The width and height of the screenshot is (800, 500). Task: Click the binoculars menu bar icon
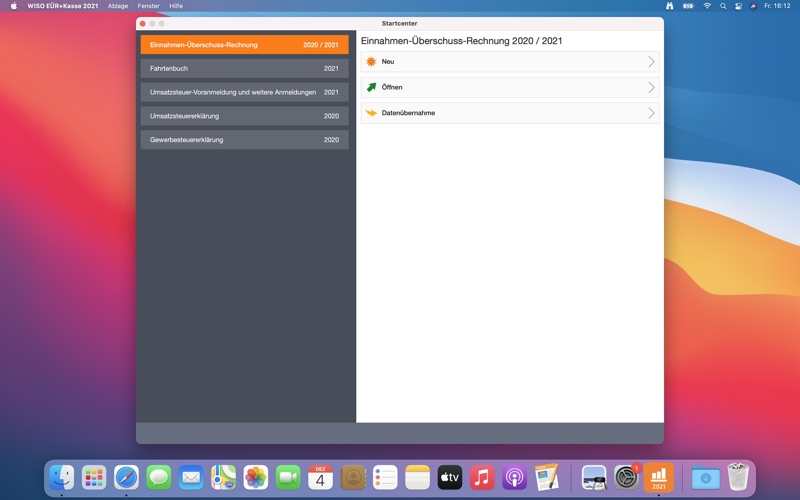pos(669,6)
